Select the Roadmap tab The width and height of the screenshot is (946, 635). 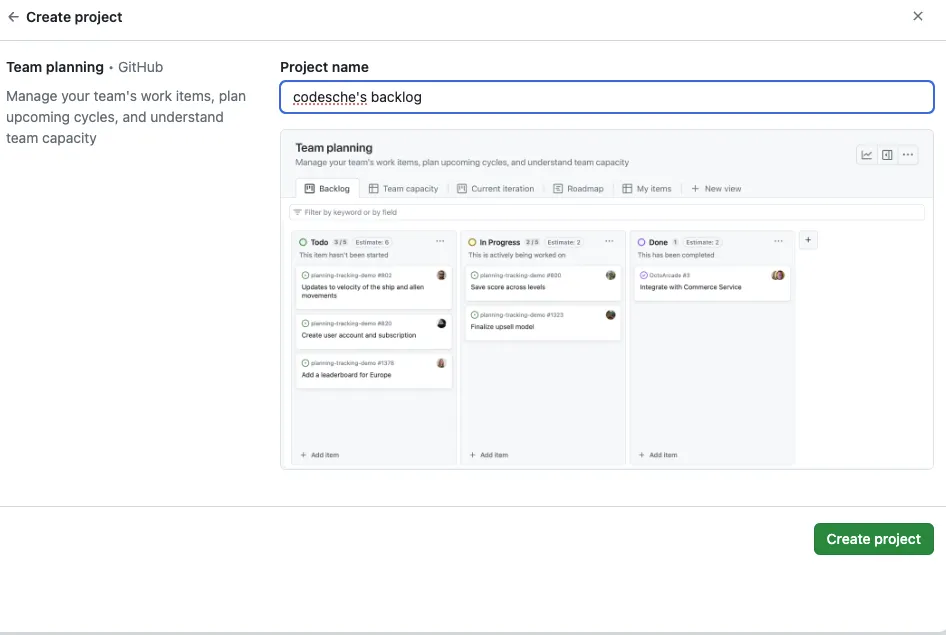tap(578, 188)
